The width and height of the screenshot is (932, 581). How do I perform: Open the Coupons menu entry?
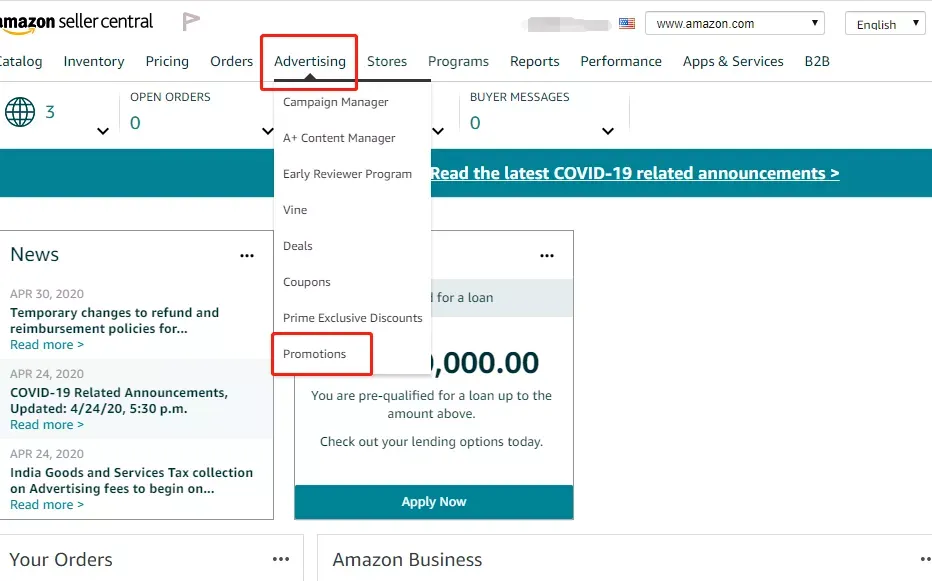click(307, 282)
